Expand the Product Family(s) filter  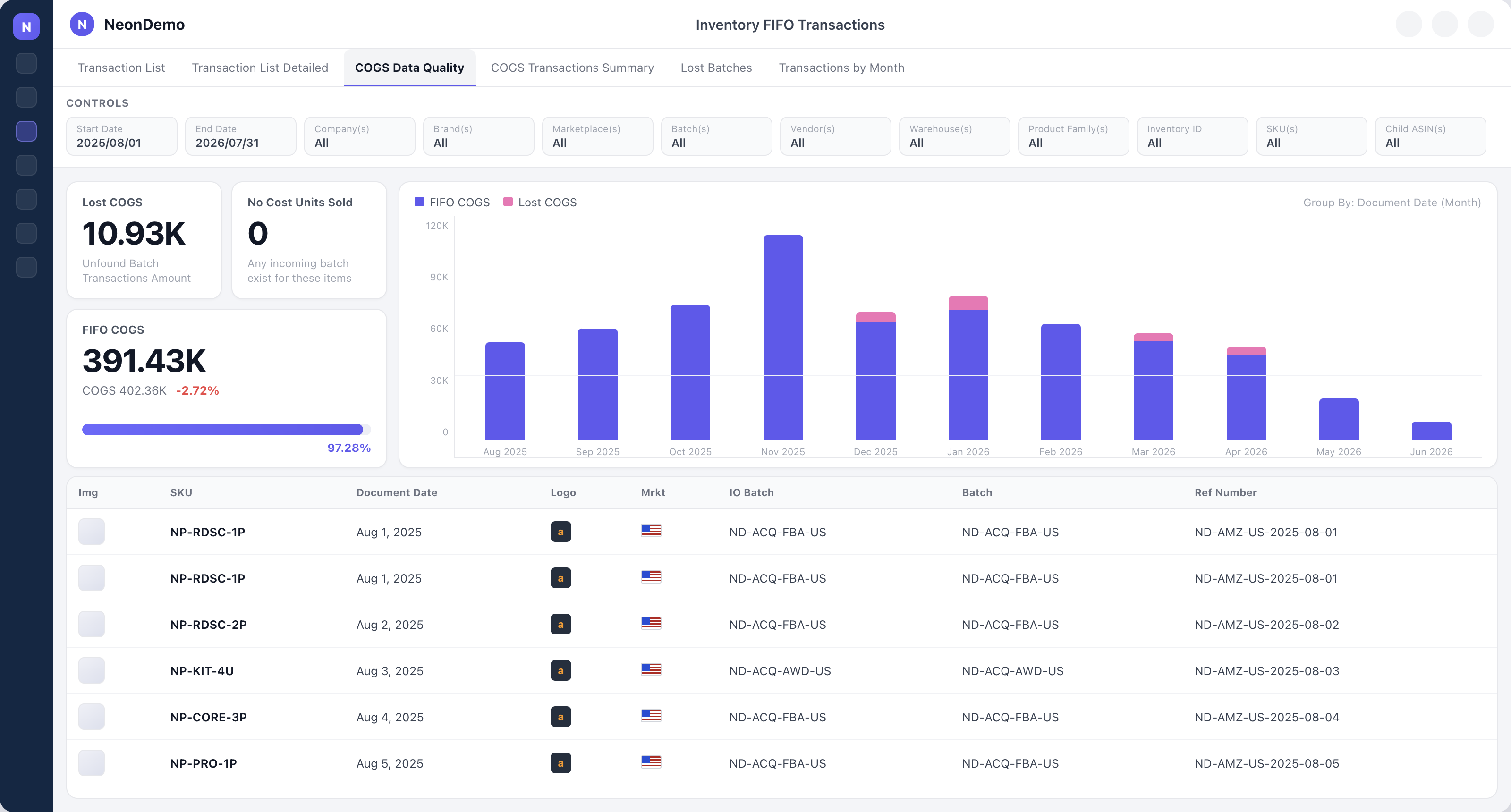[x=1073, y=136]
